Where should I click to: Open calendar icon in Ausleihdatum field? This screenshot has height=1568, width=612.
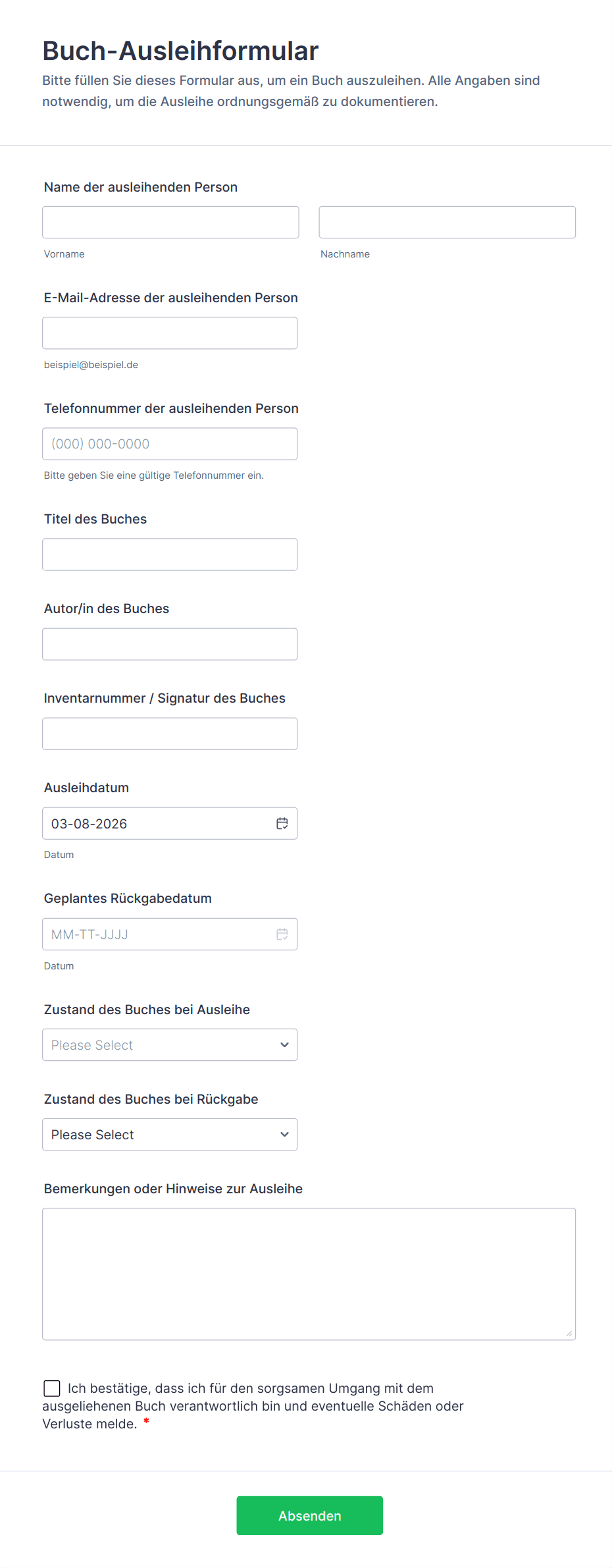click(282, 823)
